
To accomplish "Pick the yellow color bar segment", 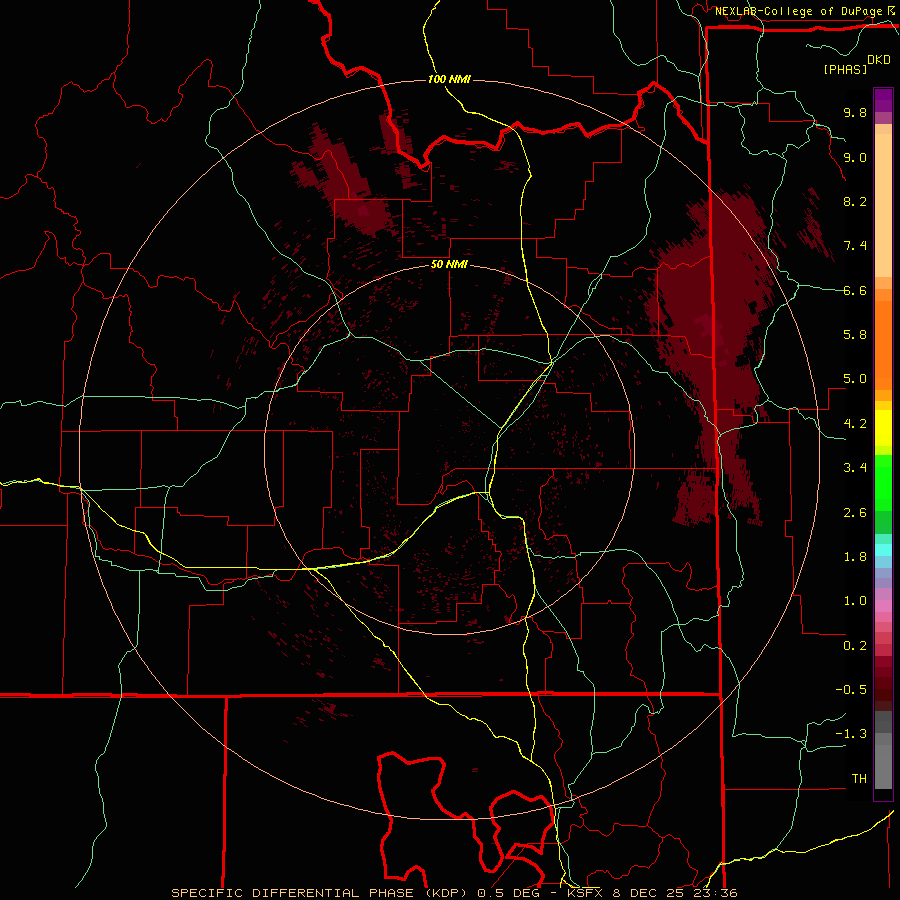I will 883,428.
